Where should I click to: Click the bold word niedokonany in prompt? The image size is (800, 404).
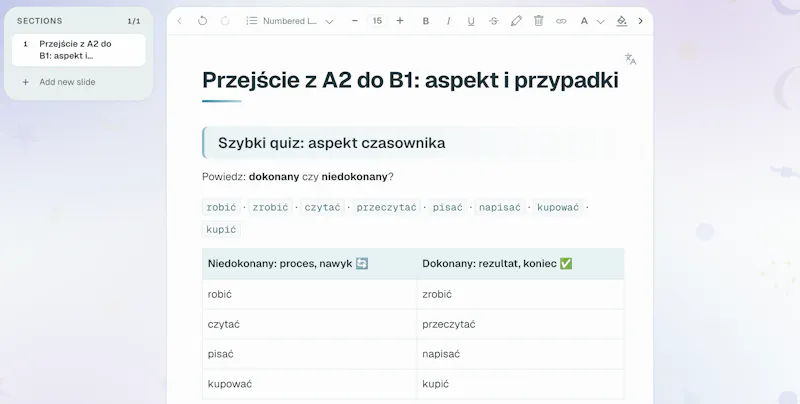click(355, 177)
